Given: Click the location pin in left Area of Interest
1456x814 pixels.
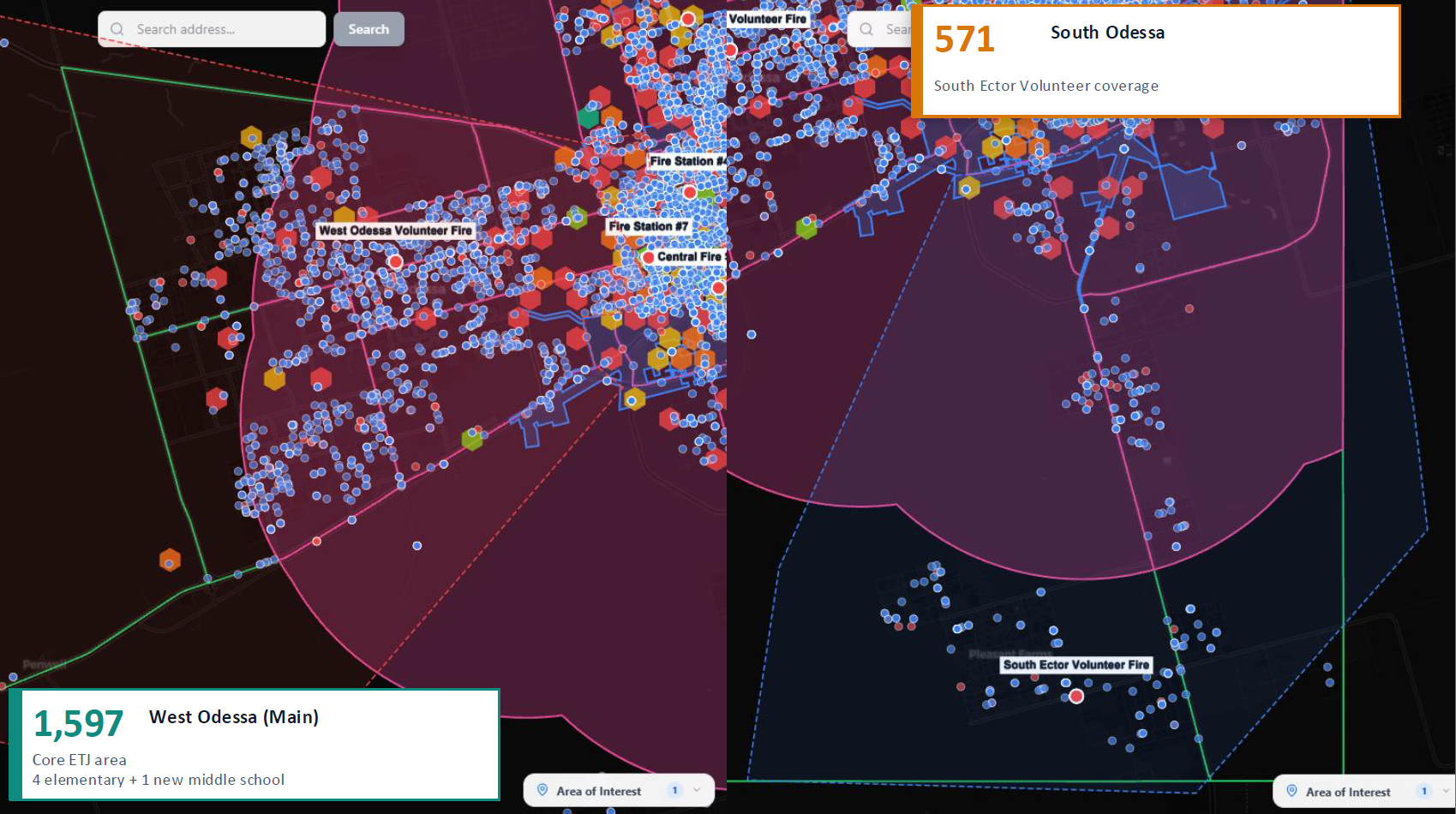Looking at the screenshot, I should (542, 790).
